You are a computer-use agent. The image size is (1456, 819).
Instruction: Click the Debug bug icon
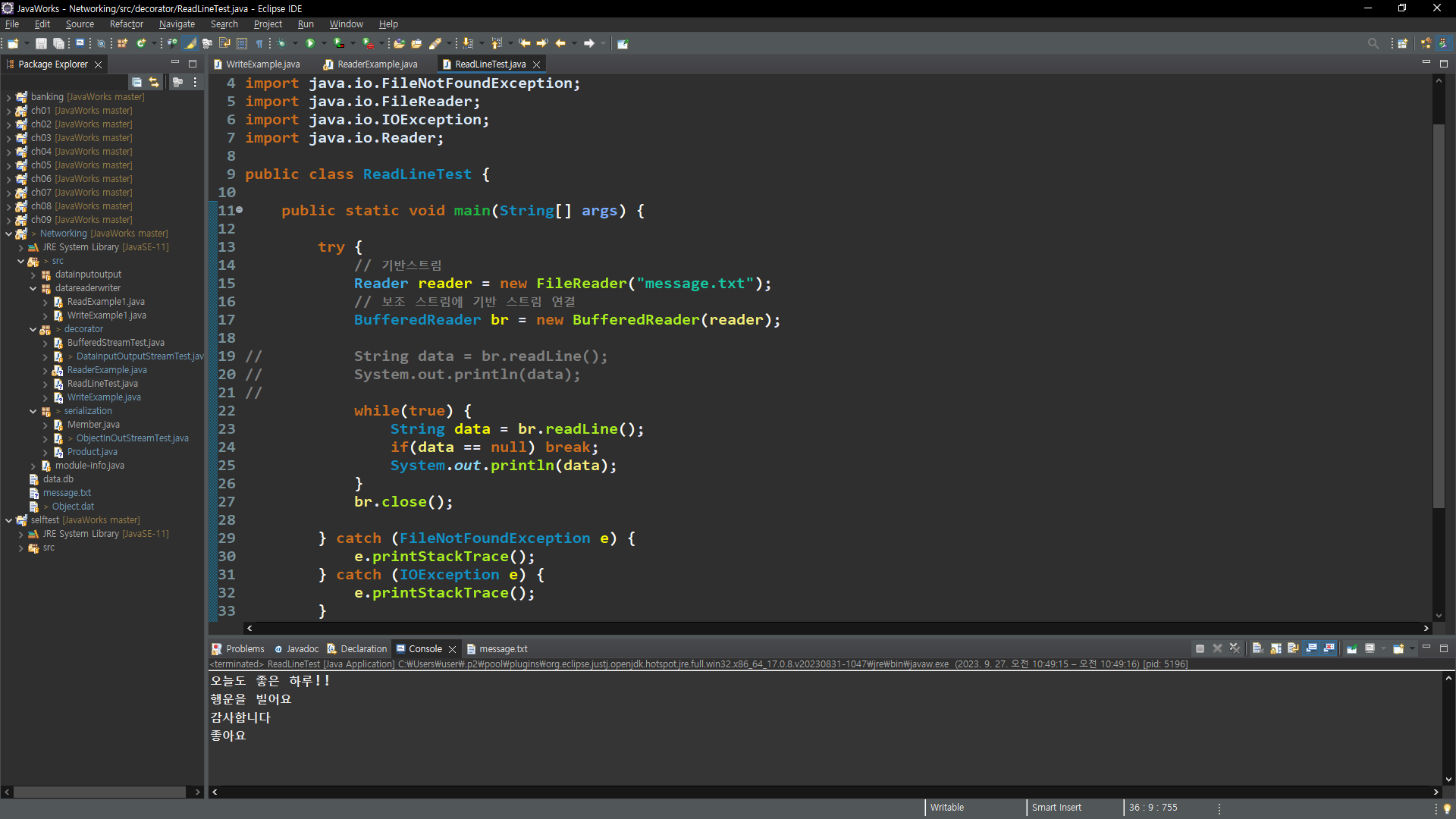click(281, 43)
